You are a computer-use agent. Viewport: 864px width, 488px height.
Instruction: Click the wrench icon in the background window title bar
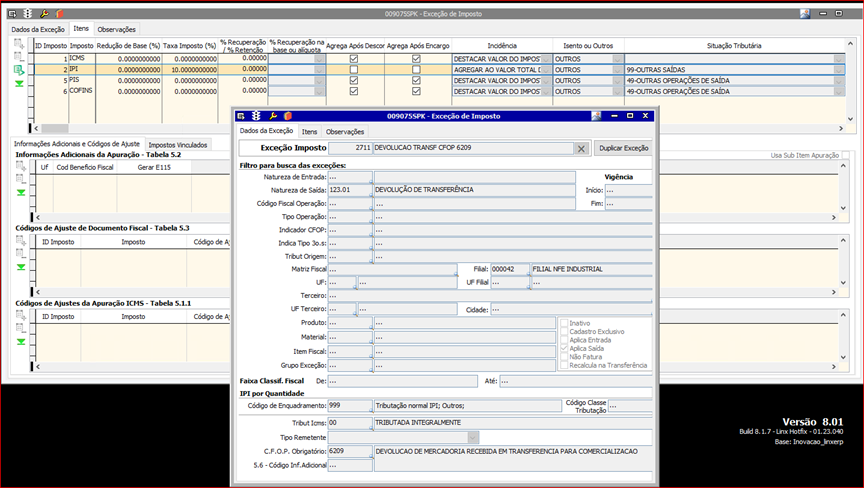[x=44, y=15]
